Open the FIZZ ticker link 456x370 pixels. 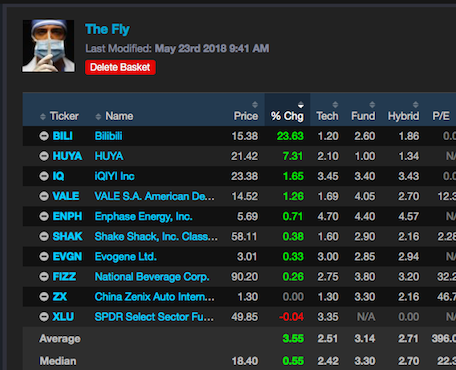(x=64, y=276)
